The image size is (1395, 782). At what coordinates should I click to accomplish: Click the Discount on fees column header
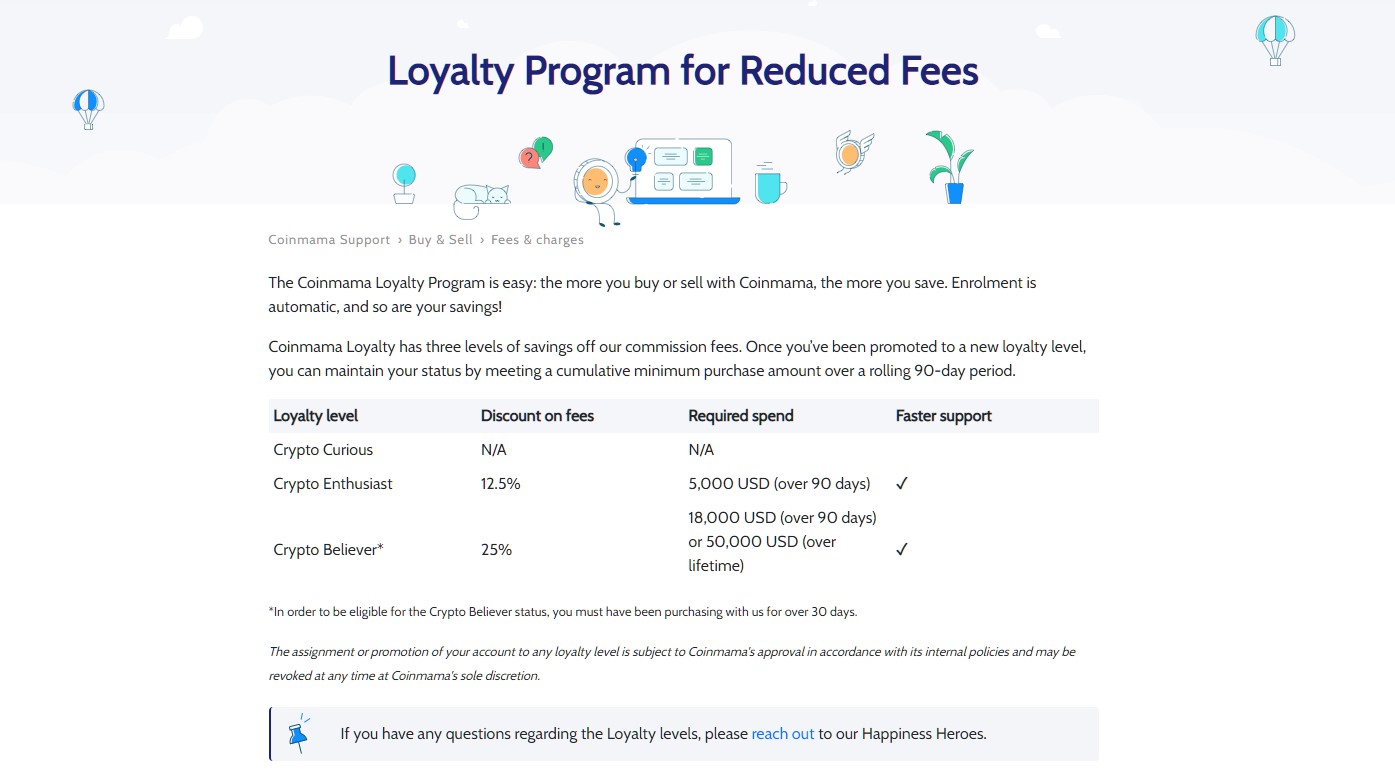pos(537,416)
